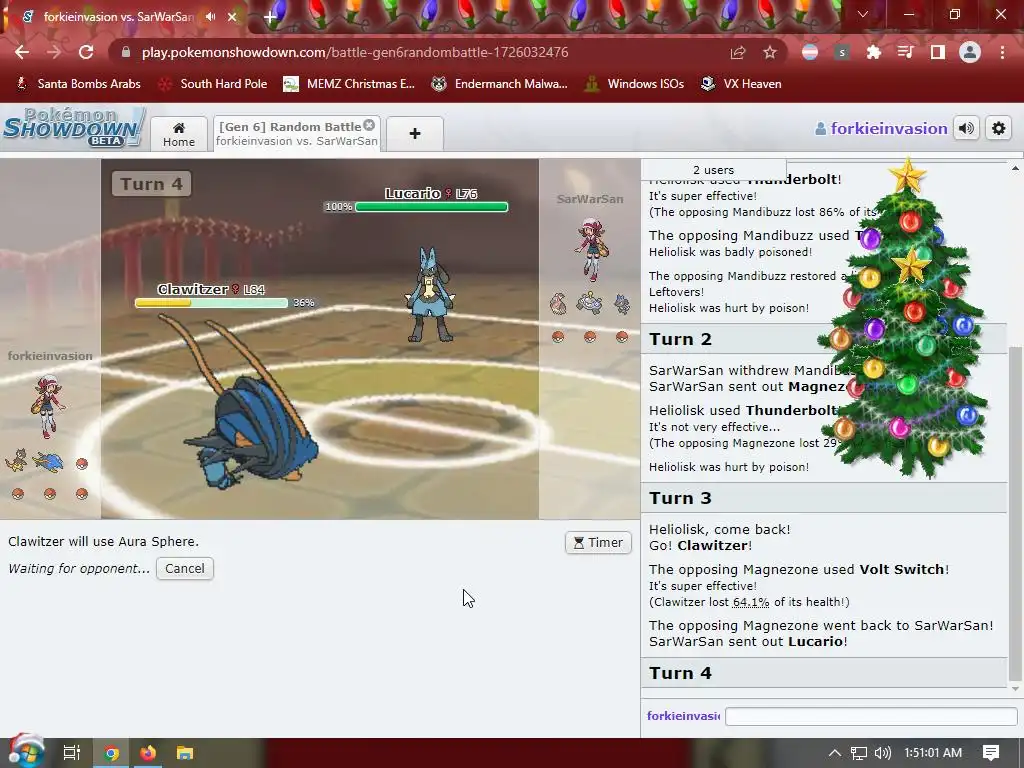Expand the Chrome tab search chevron

click(863, 14)
